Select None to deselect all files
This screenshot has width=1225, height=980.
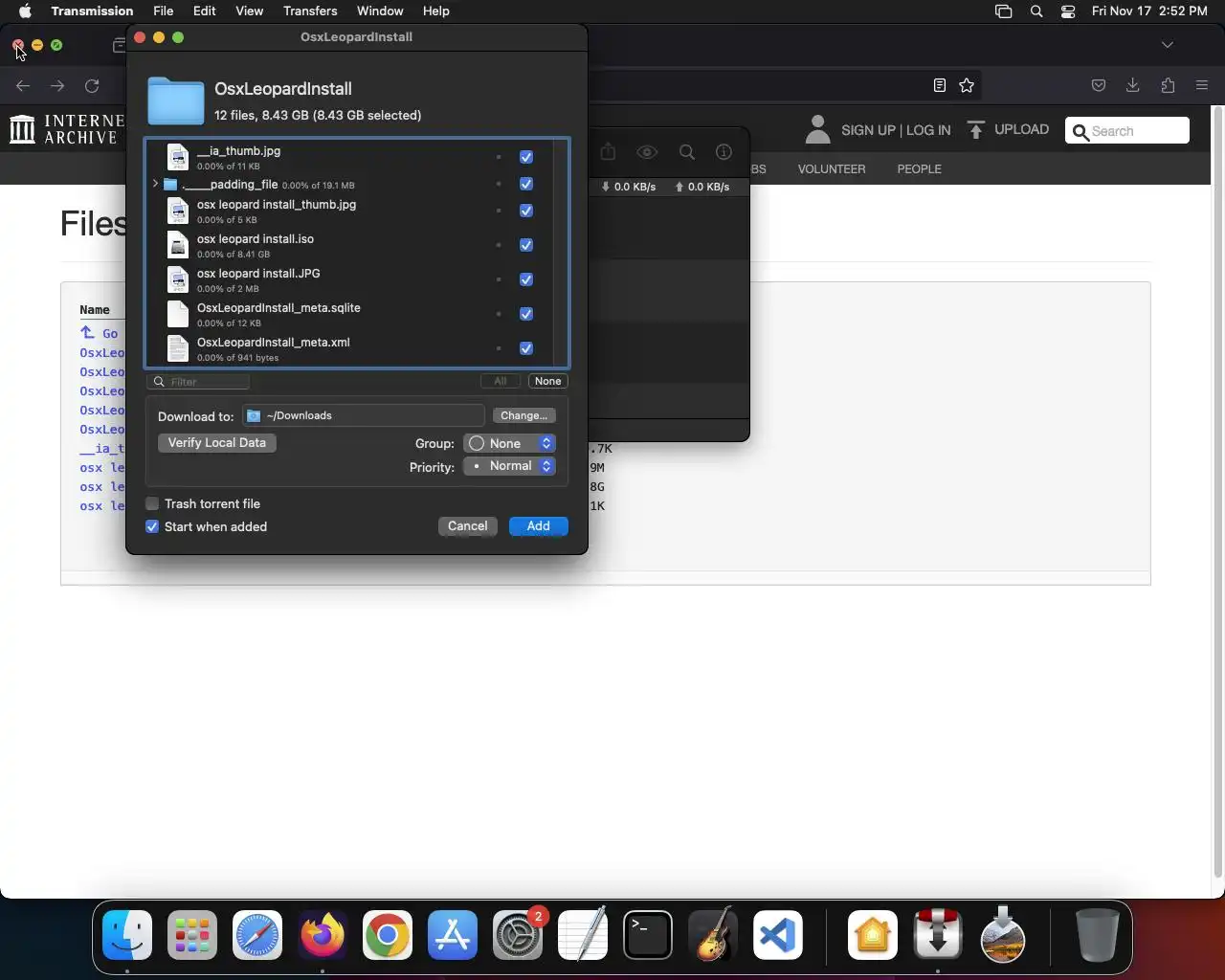(x=548, y=381)
